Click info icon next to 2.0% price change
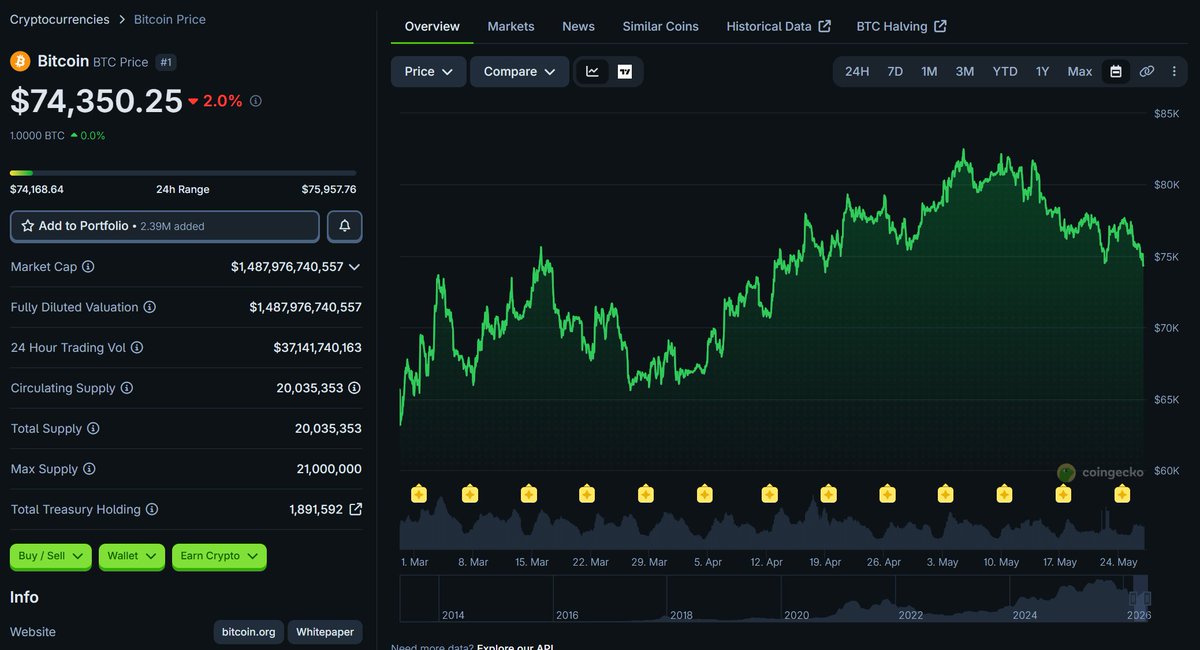1200x650 pixels. [x=256, y=101]
